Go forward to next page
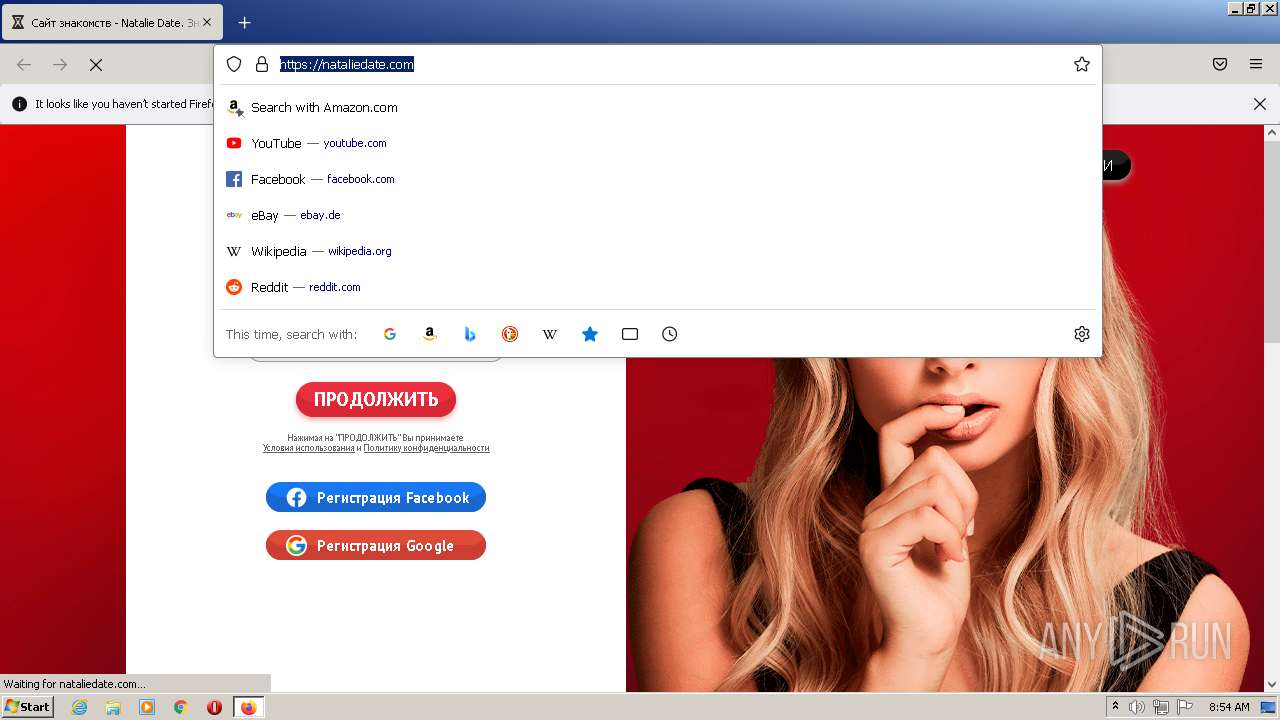Screen dimensions: 1280x720 point(60,64)
